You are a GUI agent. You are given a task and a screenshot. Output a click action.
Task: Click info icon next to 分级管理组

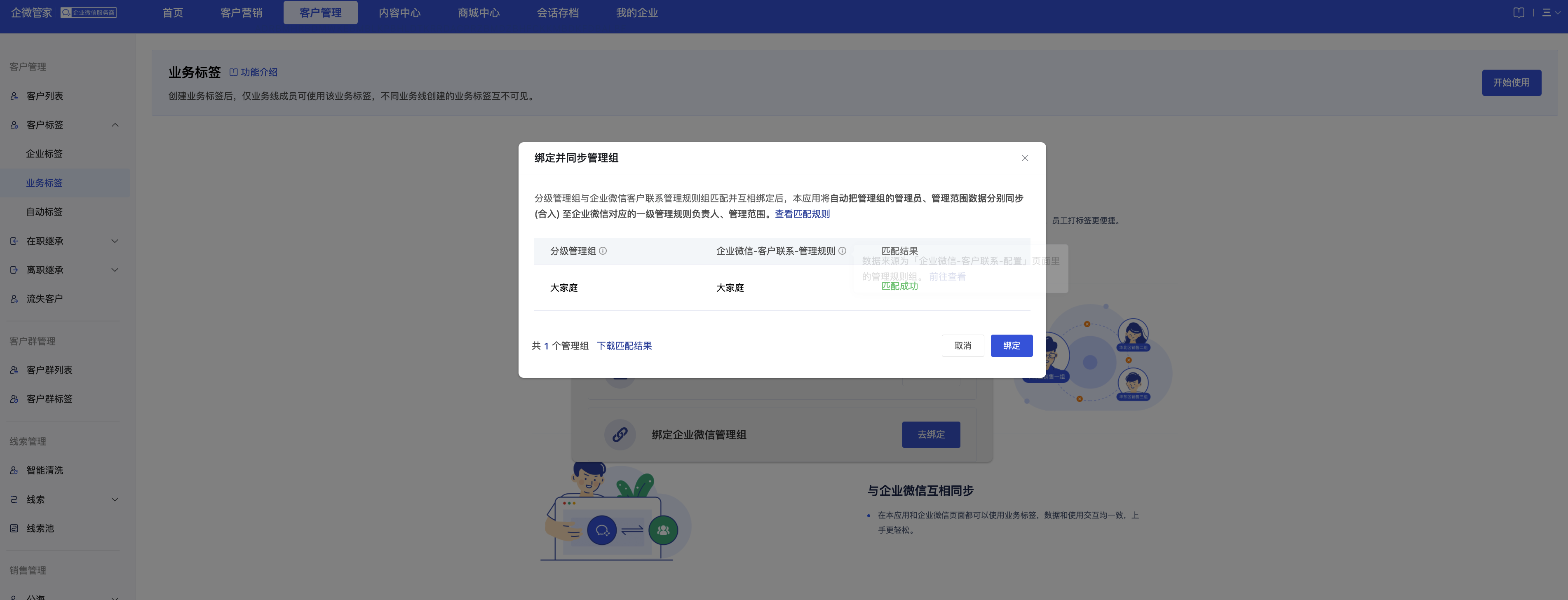pyautogui.click(x=603, y=251)
